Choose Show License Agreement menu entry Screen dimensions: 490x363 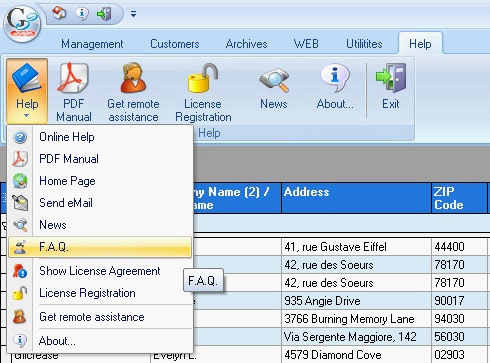click(x=100, y=271)
